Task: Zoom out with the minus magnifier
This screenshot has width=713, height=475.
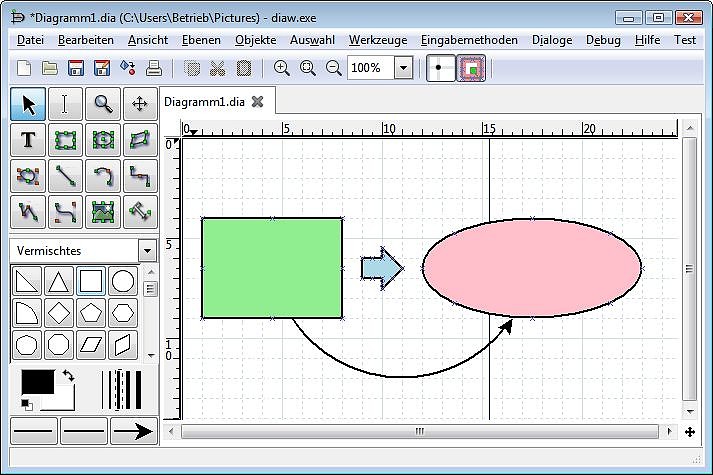Action: (x=334, y=68)
